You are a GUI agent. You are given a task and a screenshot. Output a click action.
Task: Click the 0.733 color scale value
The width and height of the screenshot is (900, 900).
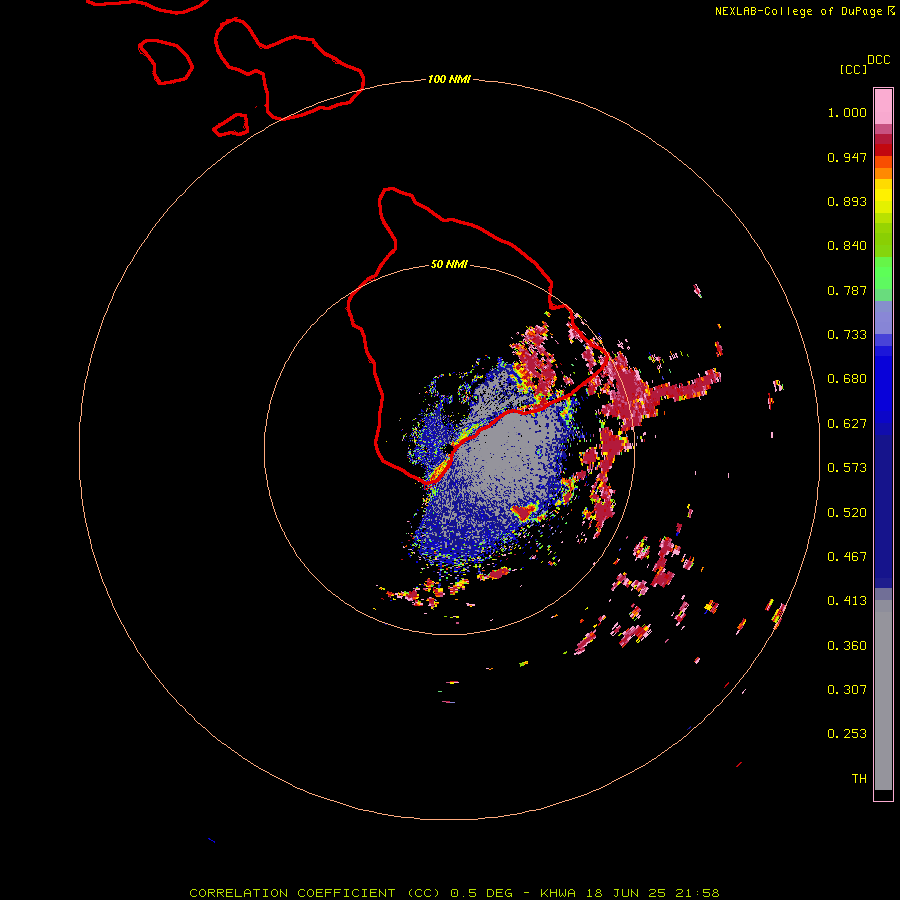click(x=847, y=335)
